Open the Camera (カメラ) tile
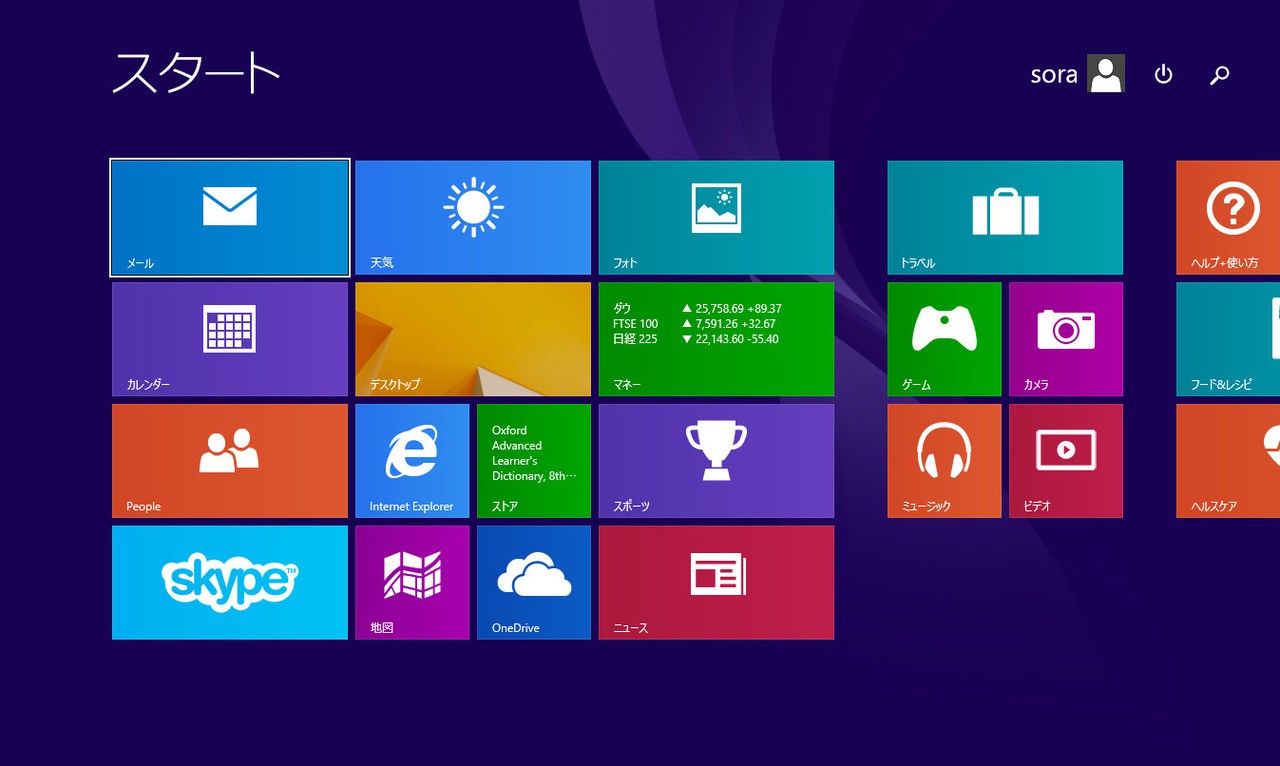Screen dimensions: 1280x766 click(x=1066, y=339)
